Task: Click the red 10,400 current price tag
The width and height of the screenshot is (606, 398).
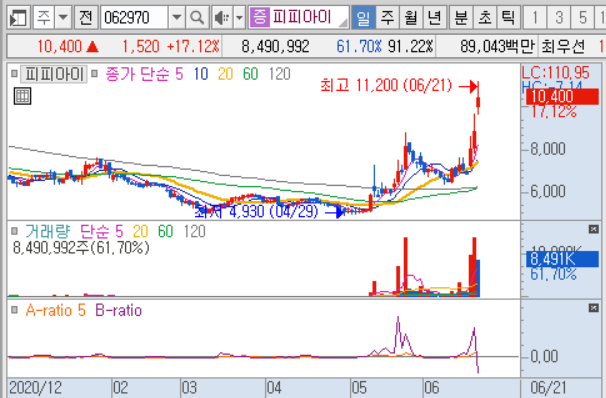Action: tap(562, 96)
